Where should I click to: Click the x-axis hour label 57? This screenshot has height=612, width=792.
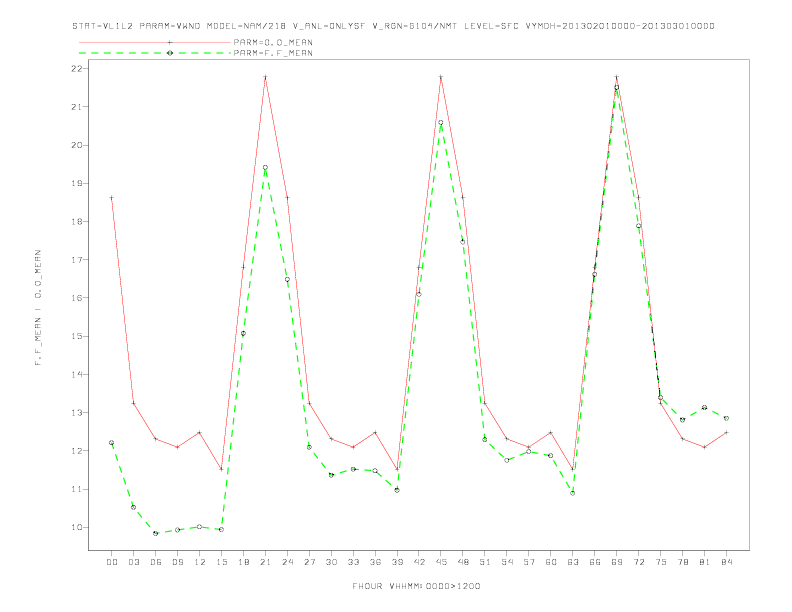tap(529, 562)
